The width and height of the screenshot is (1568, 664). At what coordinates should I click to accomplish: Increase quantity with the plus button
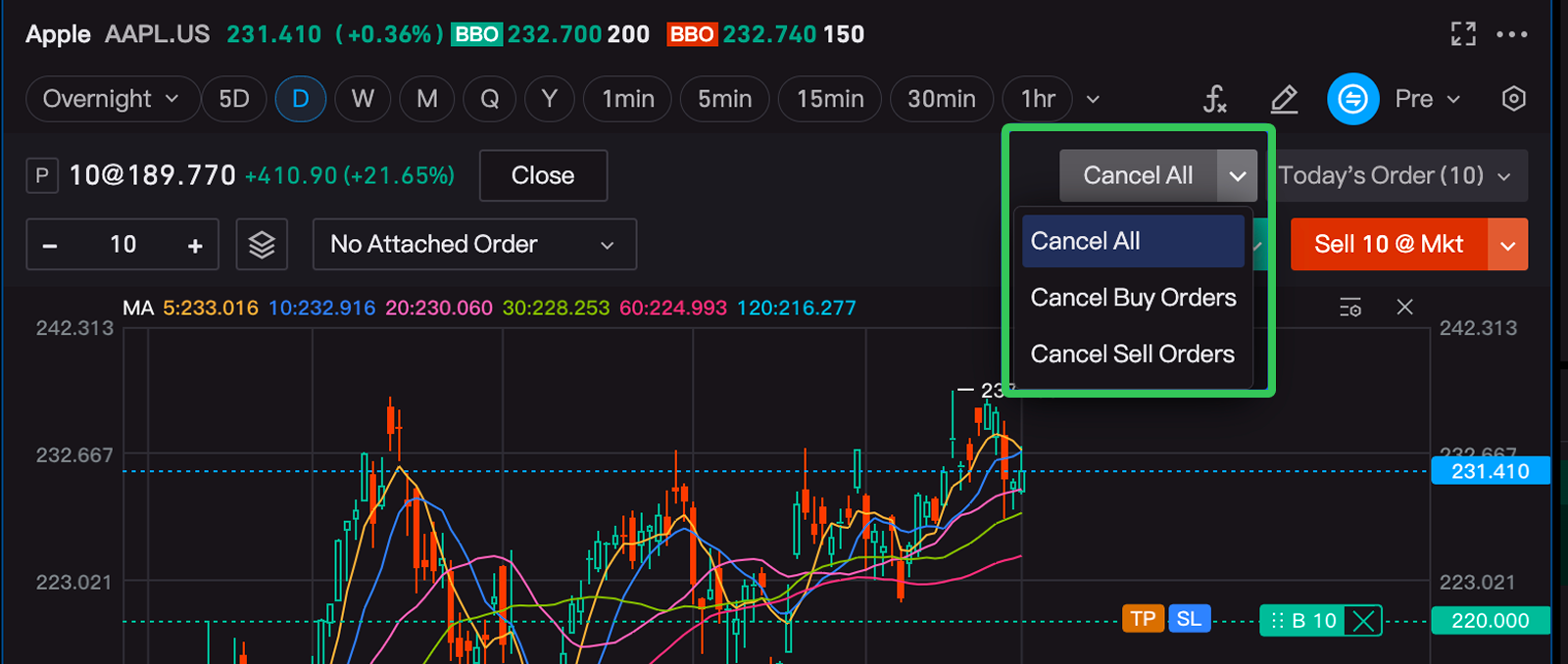click(195, 245)
